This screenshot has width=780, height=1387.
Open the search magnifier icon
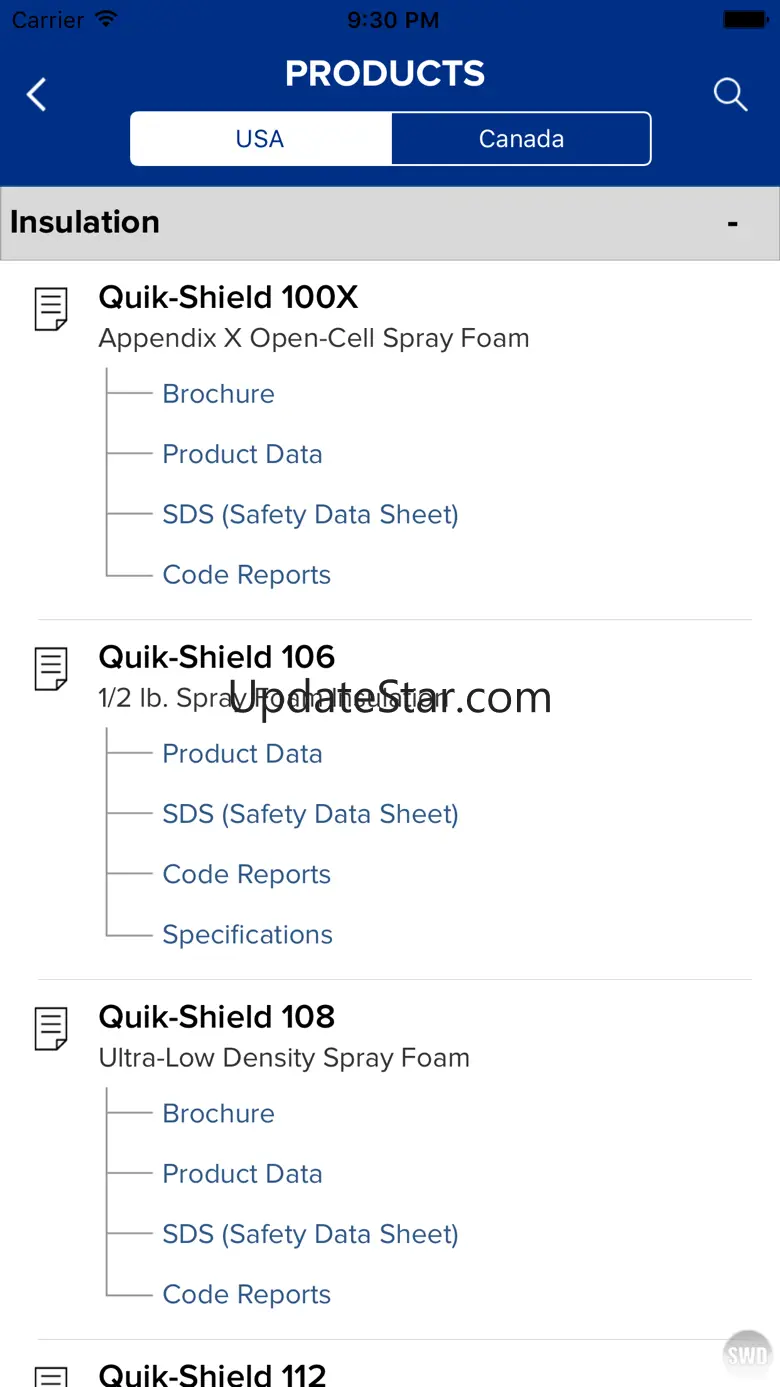[x=730, y=95]
